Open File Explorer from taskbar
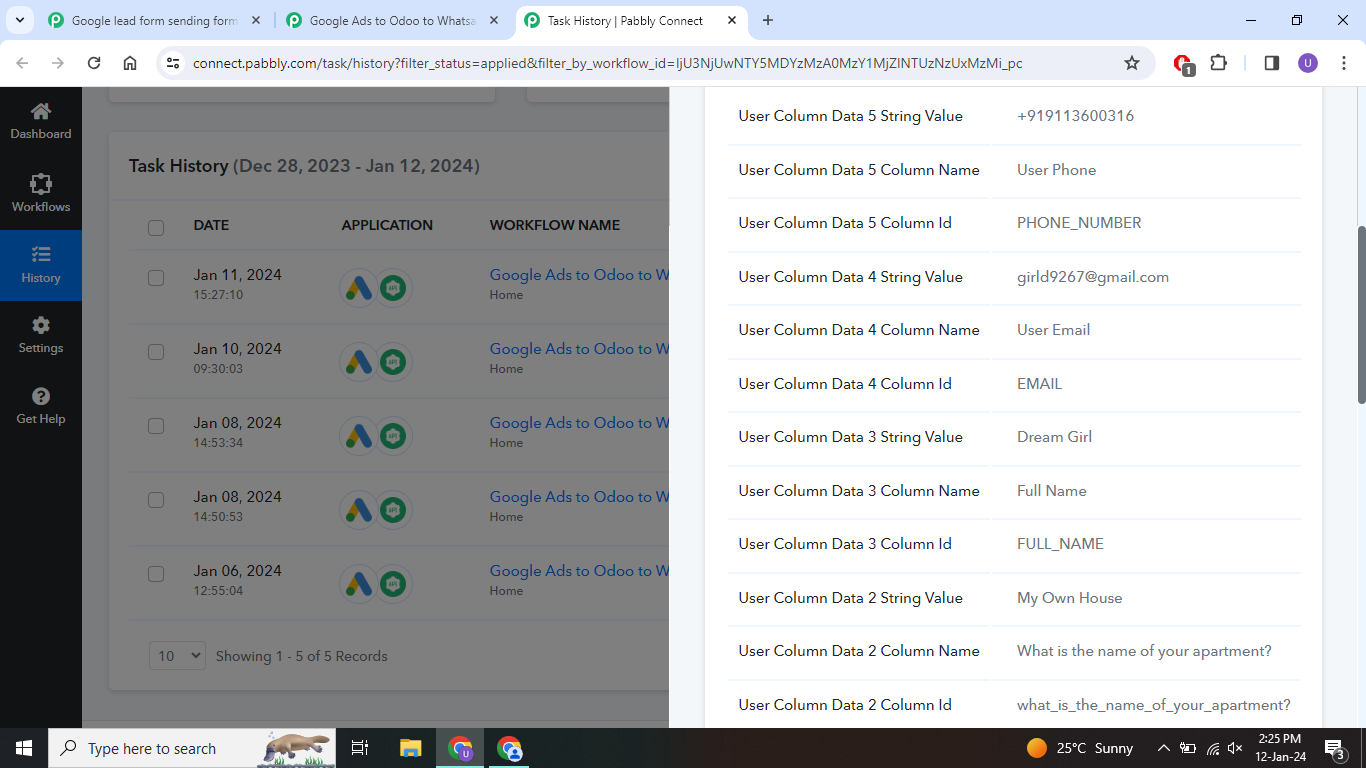This screenshot has width=1366, height=768. 410,748
